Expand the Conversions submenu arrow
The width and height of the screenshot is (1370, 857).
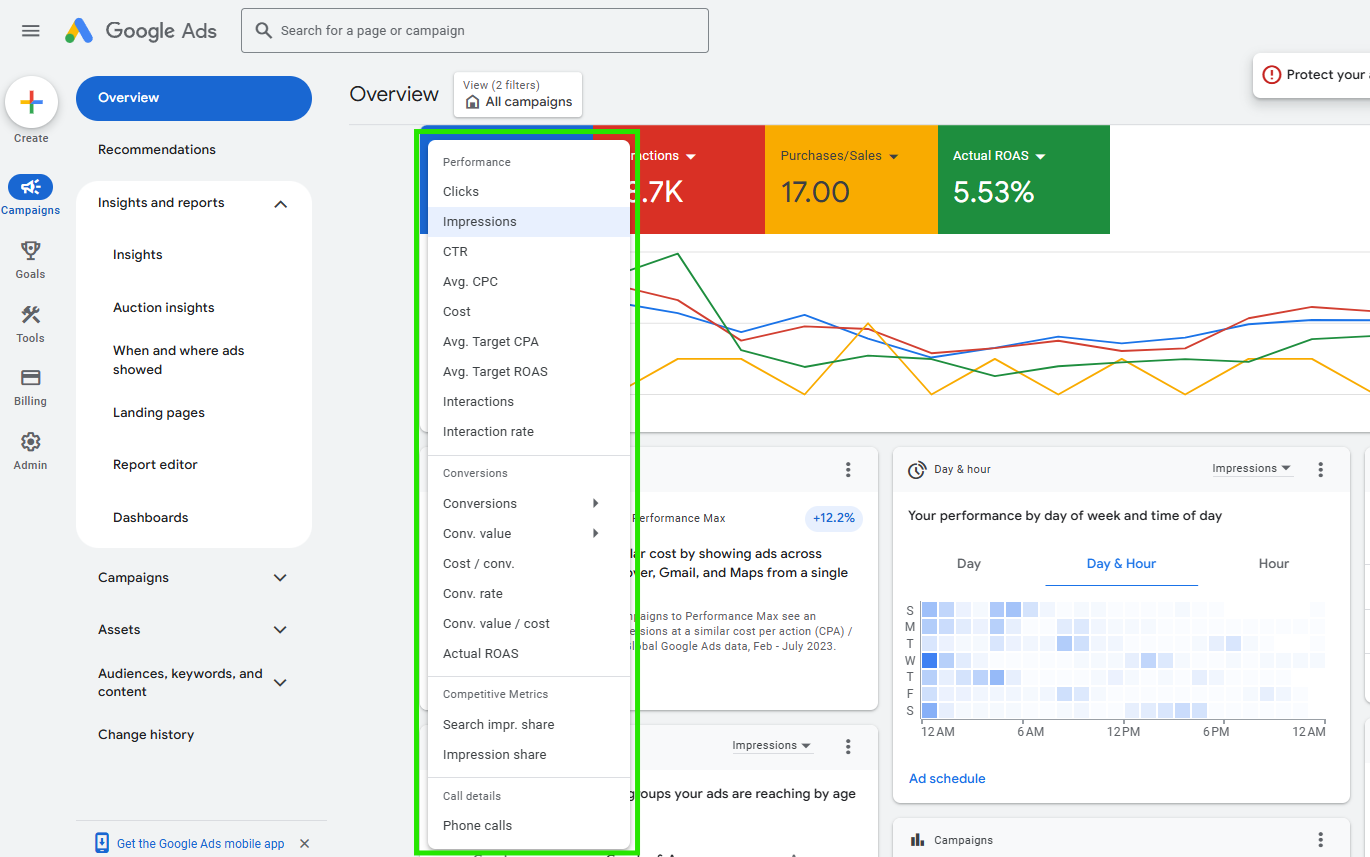(x=596, y=503)
